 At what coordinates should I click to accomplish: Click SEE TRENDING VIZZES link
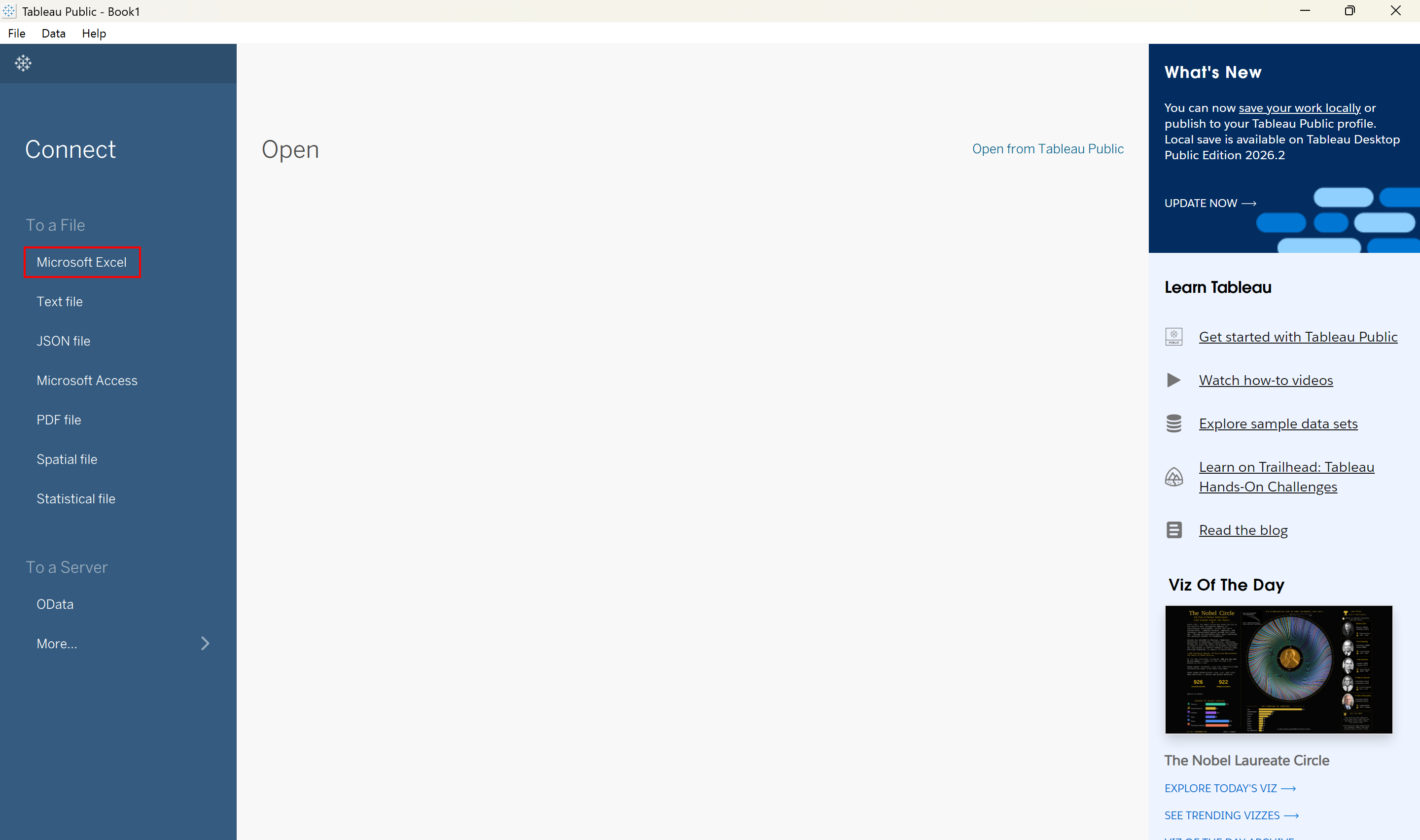[1232, 816]
